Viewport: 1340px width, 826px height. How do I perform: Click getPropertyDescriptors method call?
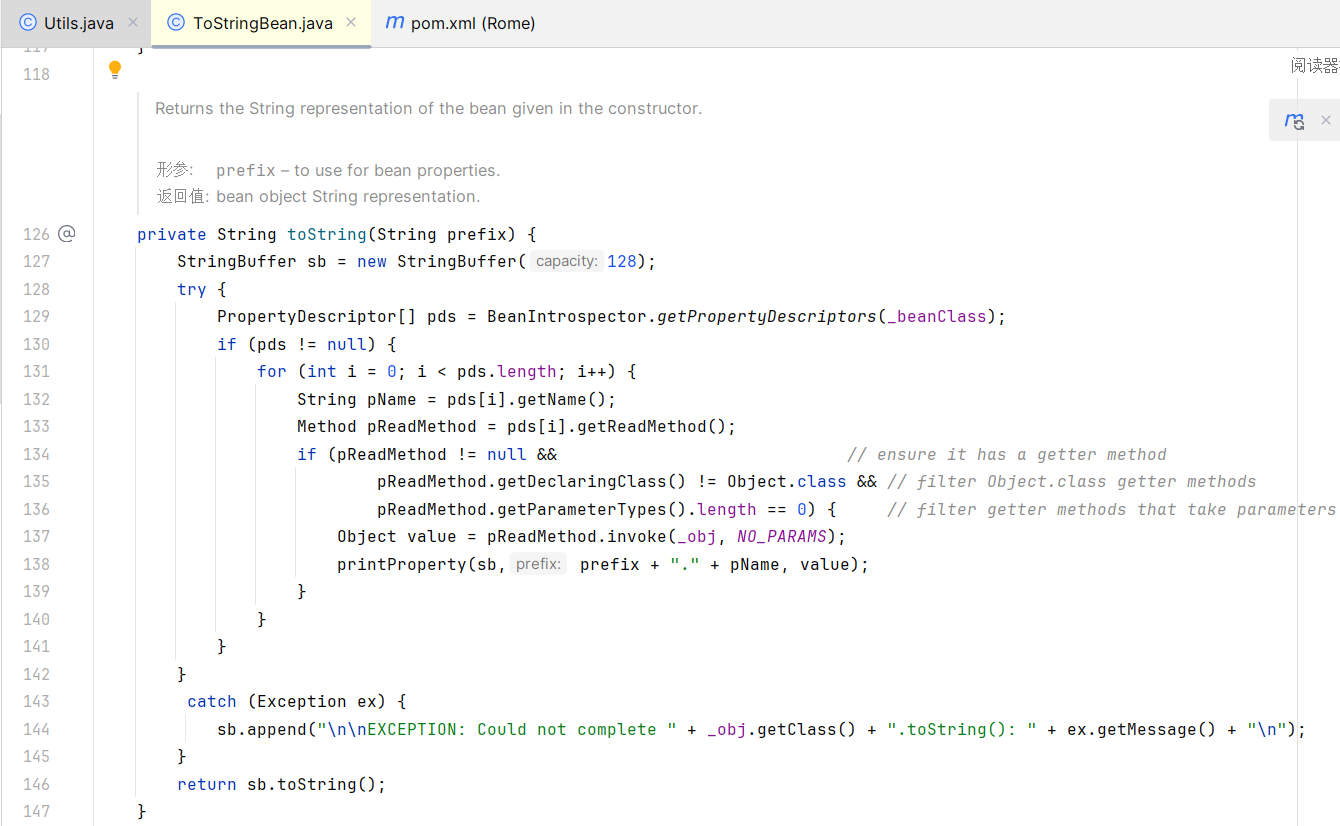767,316
